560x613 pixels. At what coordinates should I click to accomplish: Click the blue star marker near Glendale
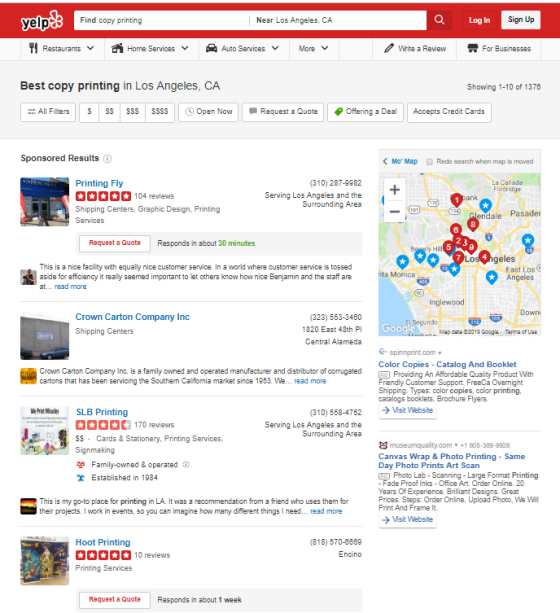(485, 205)
